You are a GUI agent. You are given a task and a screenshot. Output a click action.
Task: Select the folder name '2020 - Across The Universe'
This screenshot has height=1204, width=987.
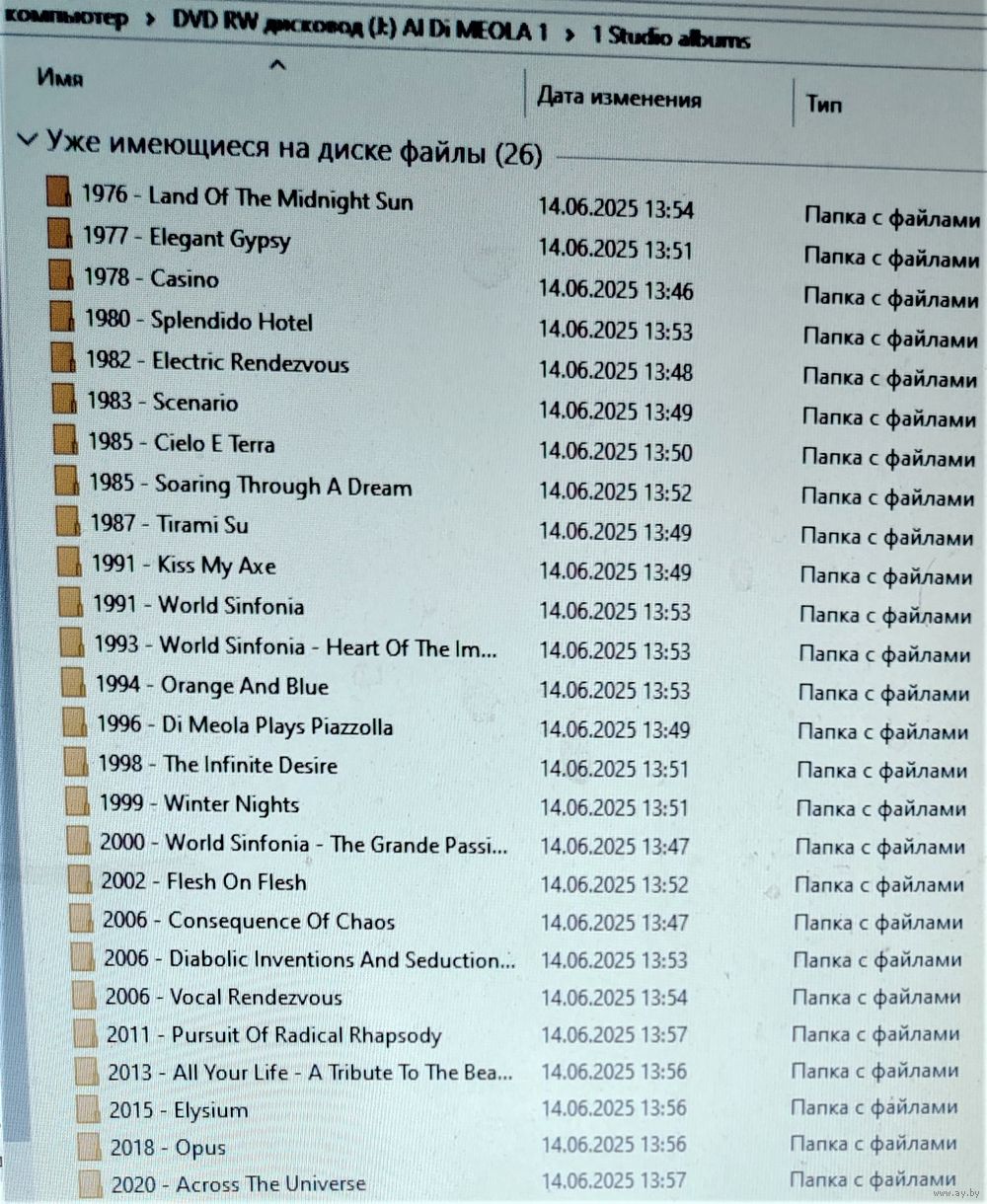pos(238,1183)
